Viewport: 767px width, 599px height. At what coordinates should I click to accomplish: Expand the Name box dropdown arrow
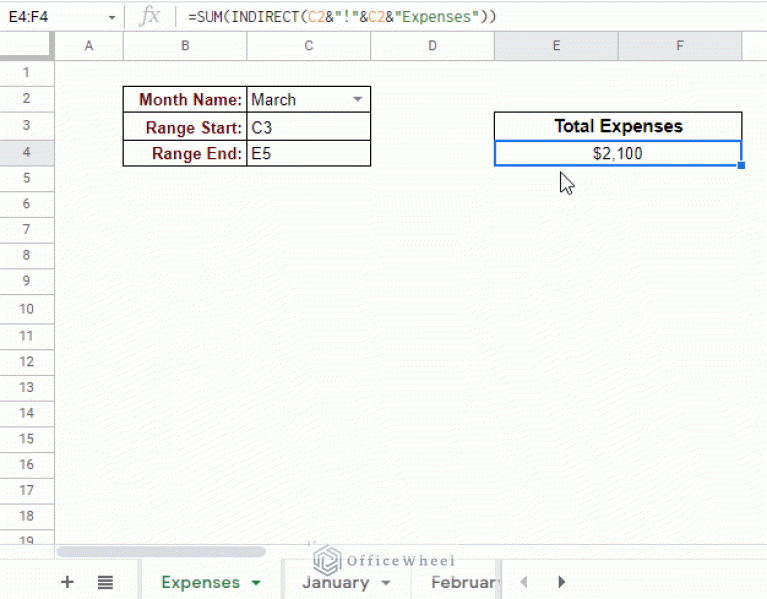112,17
